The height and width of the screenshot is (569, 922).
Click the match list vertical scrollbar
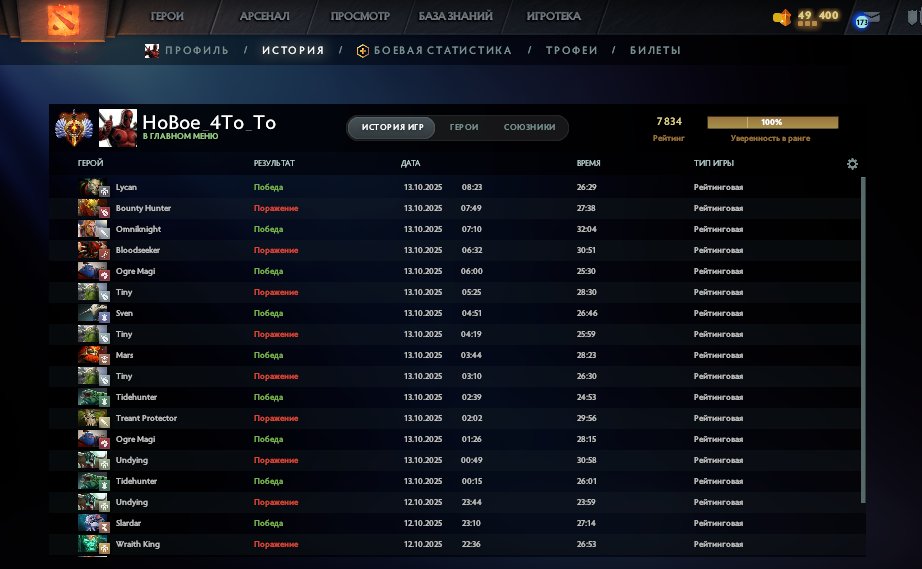[864, 340]
